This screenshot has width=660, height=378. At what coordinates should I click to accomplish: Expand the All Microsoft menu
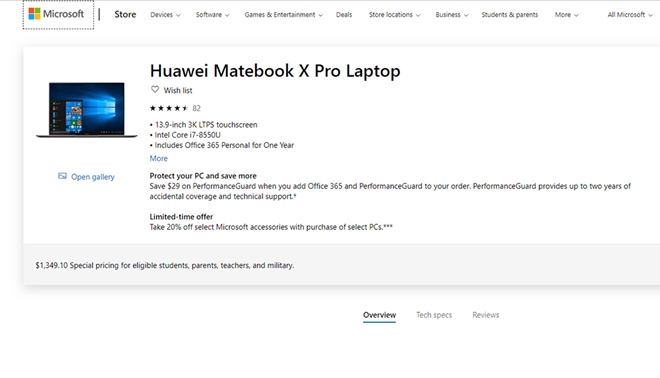point(630,15)
